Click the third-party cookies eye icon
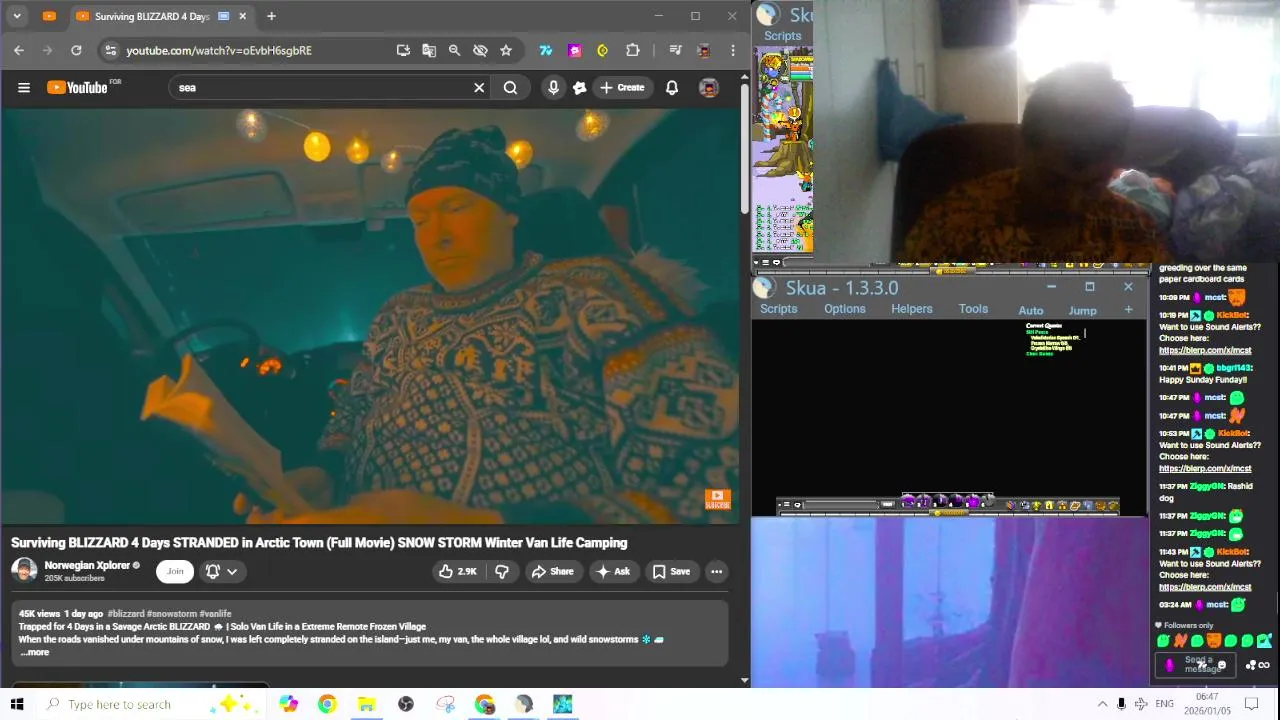Screen dimensions: 1280x720 [480, 50]
